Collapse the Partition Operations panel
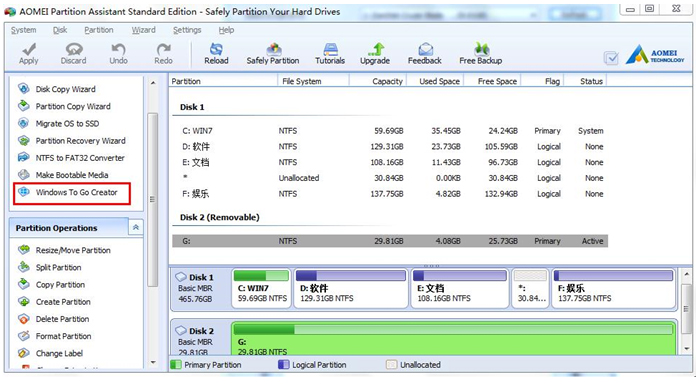 tap(136, 227)
